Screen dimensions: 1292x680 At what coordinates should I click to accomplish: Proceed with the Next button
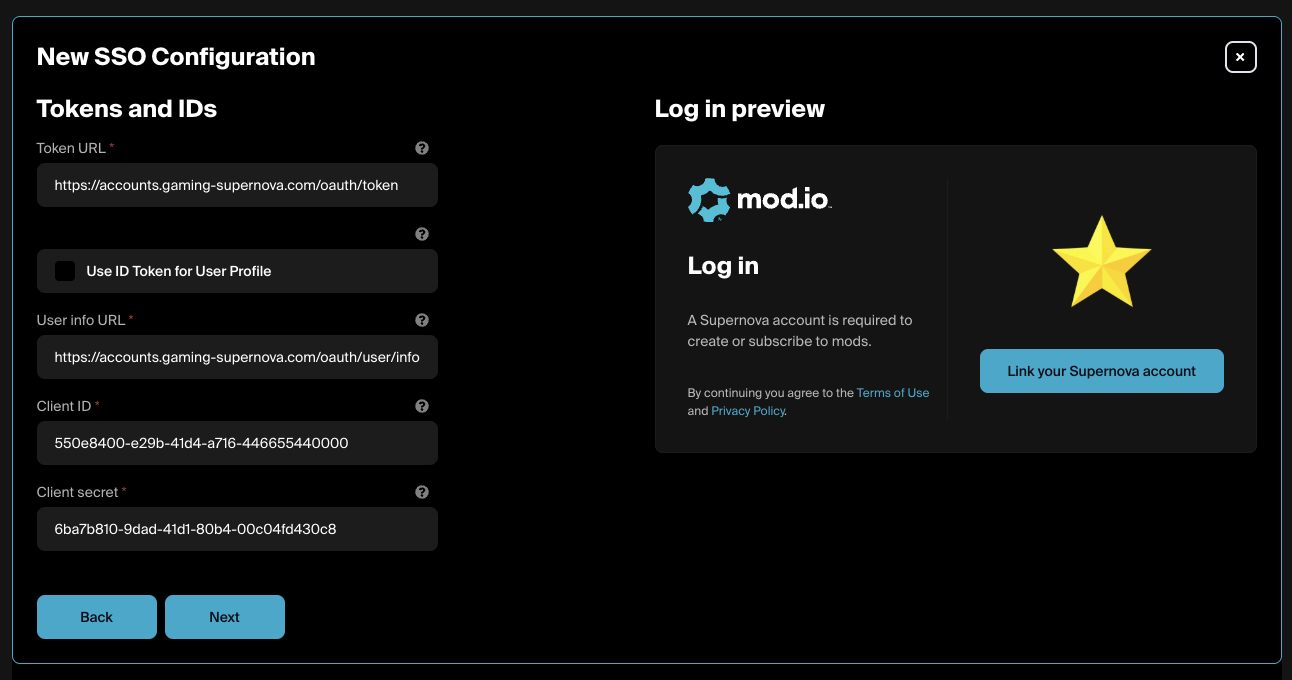(x=225, y=617)
